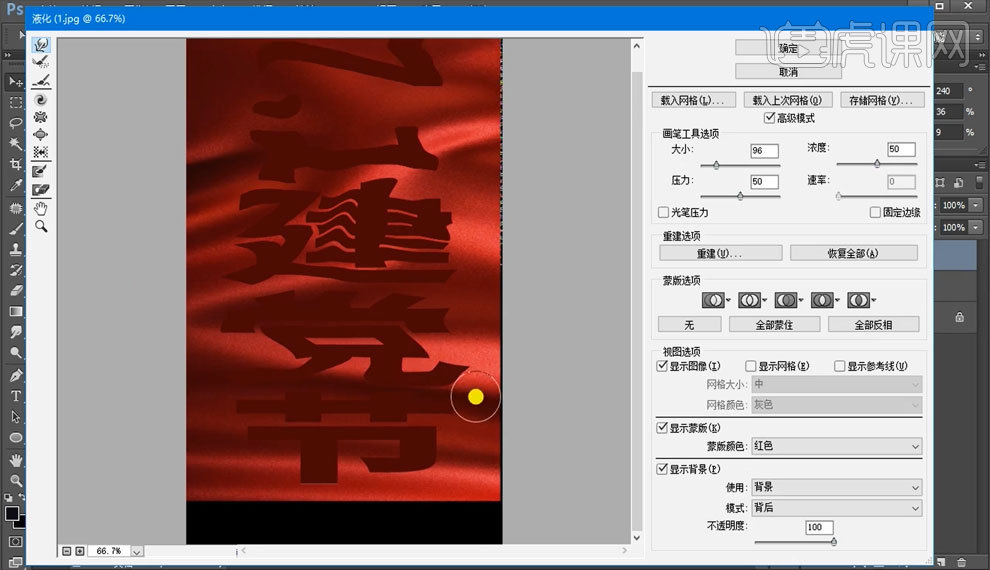
Task: Click the 全部反相 button
Action: pyautogui.click(x=873, y=324)
